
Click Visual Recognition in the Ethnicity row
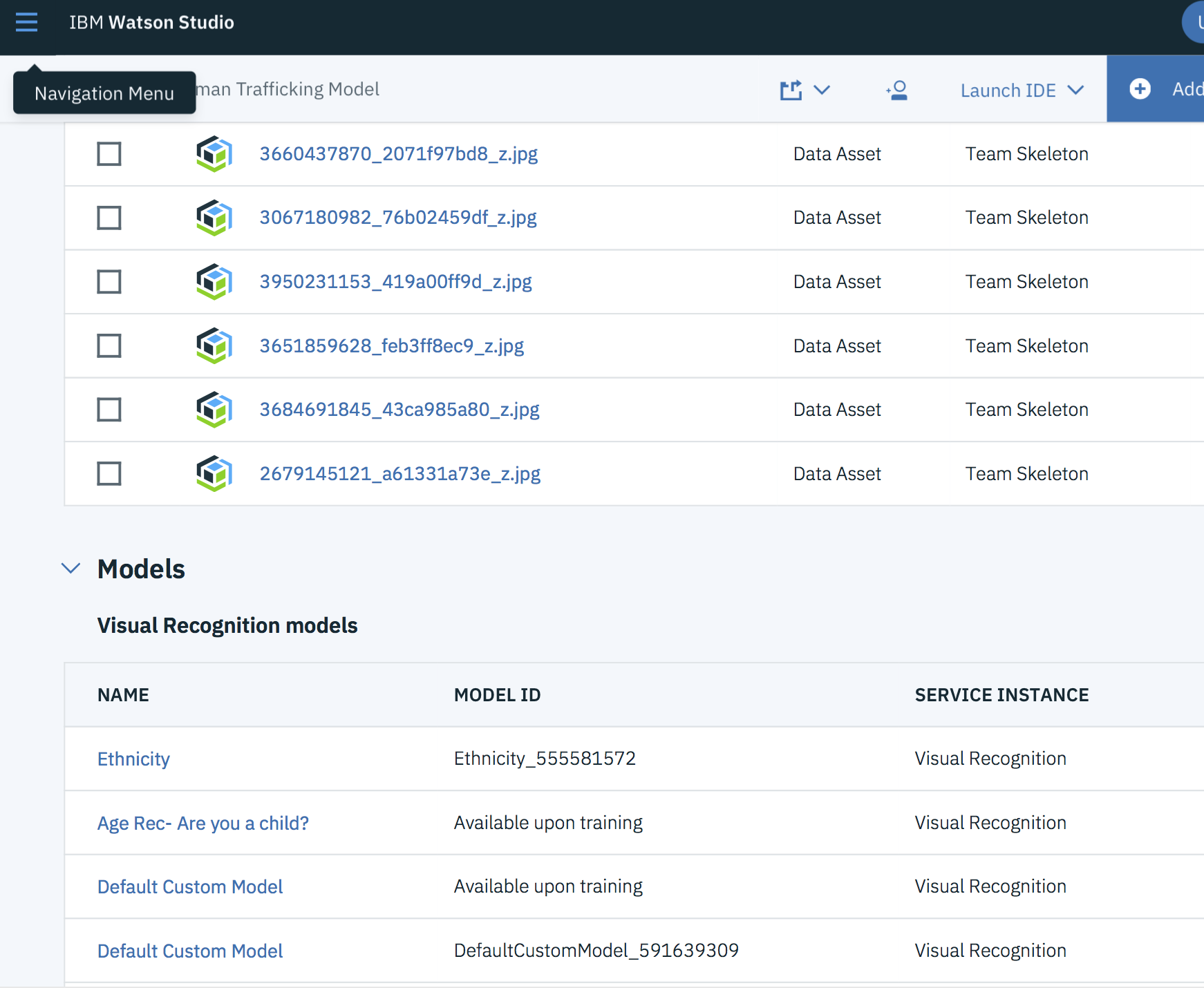[990, 759]
